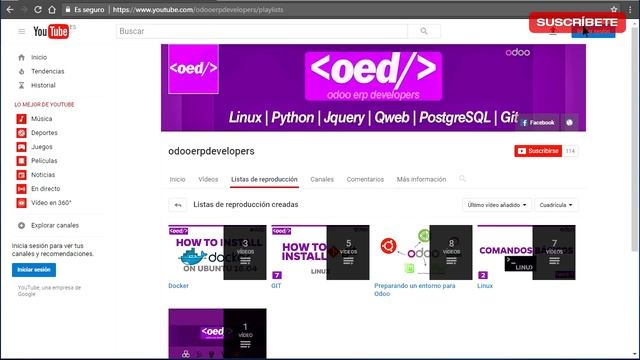Open the one-video playlist thumbnail
This screenshot has width=640, height=360.
tap(217, 333)
